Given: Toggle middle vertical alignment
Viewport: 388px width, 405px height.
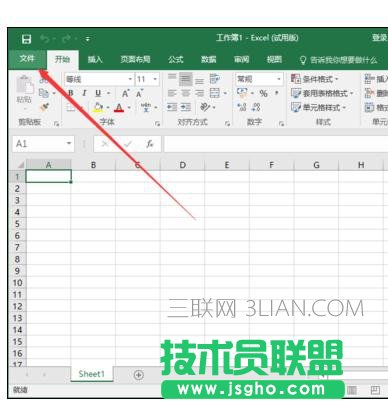Looking at the screenshot, I should 186,79.
